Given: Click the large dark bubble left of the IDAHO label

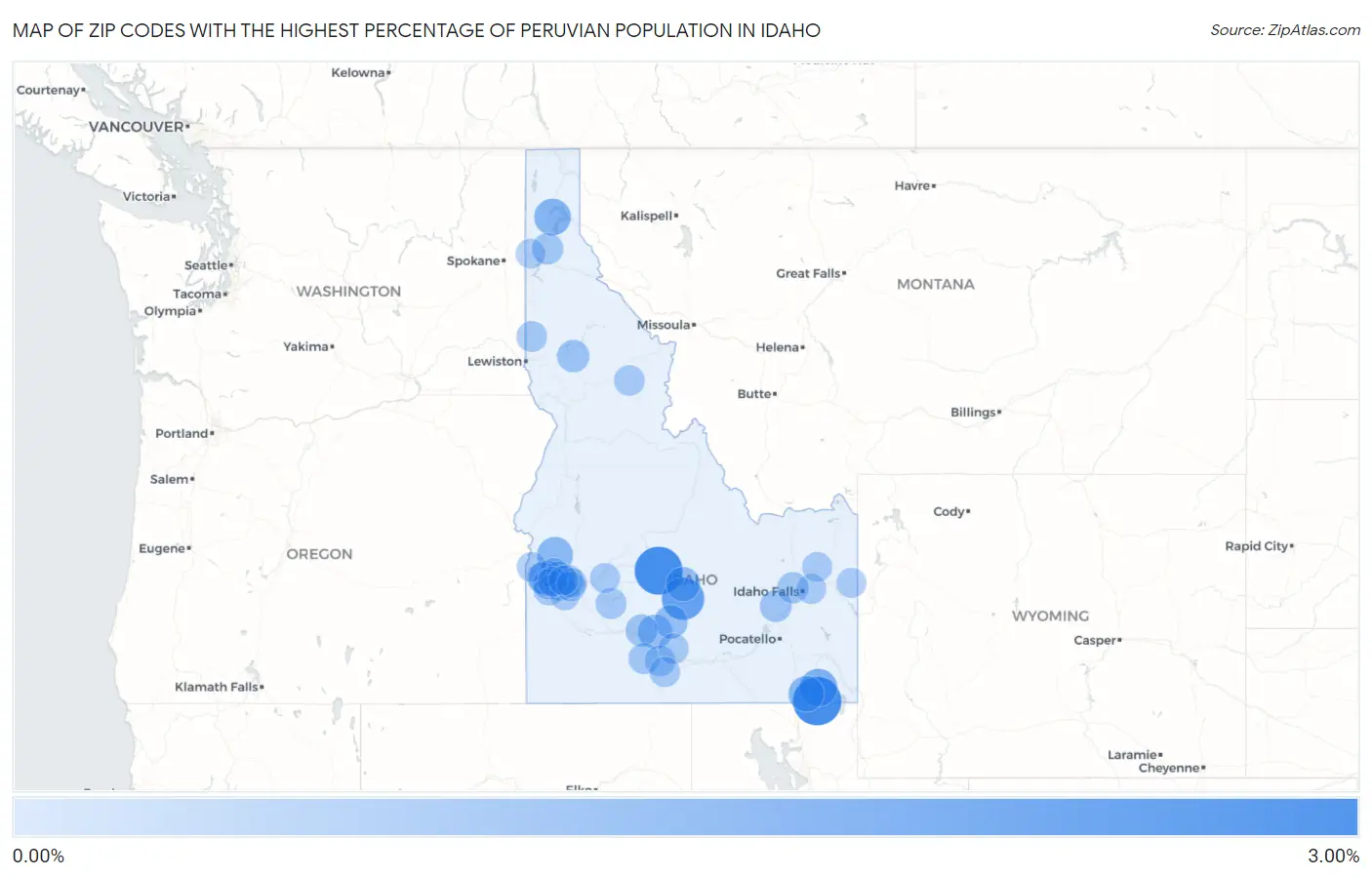Looking at the screenshot, I should [x=659, y=571].
